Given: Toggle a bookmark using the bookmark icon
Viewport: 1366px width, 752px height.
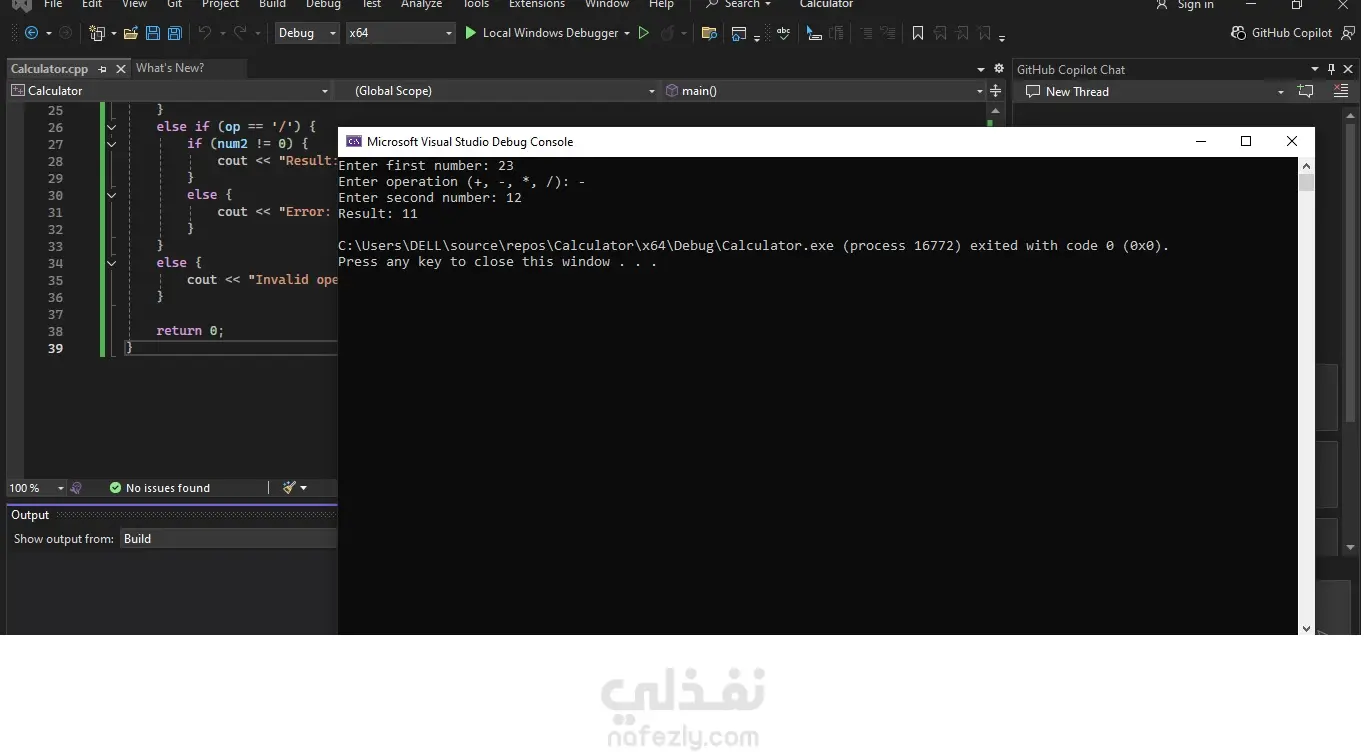Looking at the screenshot, I should pyautogui.click(x=918, y=33).
